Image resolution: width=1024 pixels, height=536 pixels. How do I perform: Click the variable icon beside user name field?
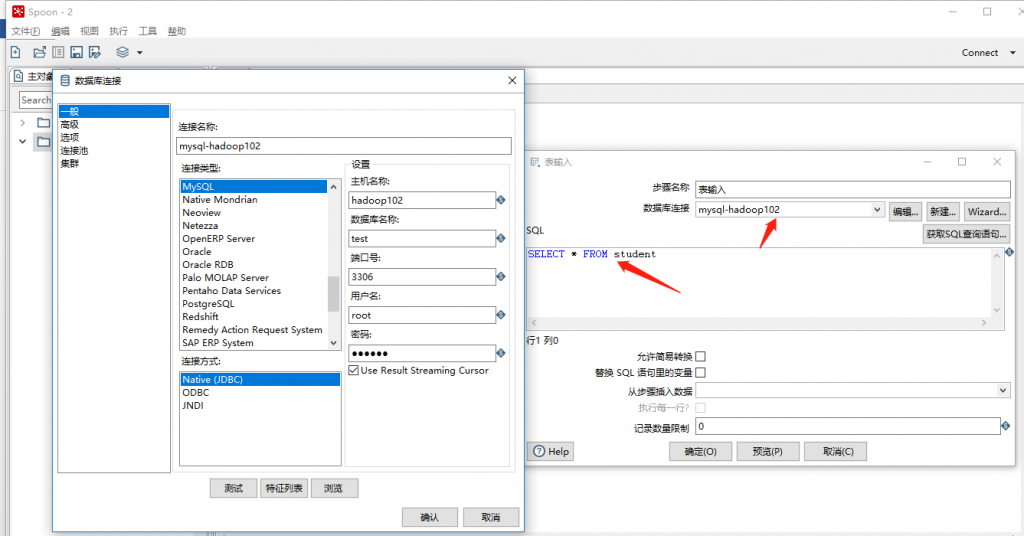[501, 315]
